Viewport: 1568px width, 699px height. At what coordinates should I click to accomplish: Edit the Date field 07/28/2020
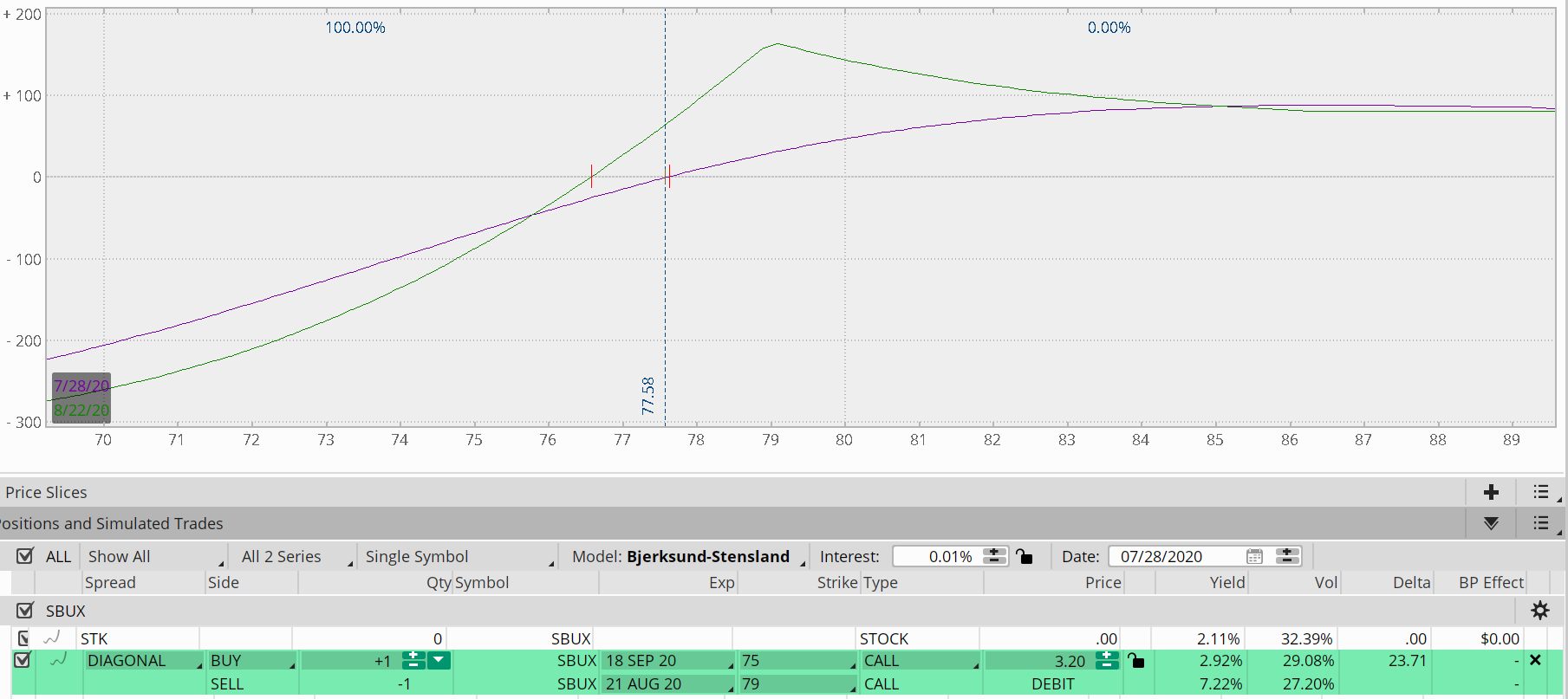1176,556
